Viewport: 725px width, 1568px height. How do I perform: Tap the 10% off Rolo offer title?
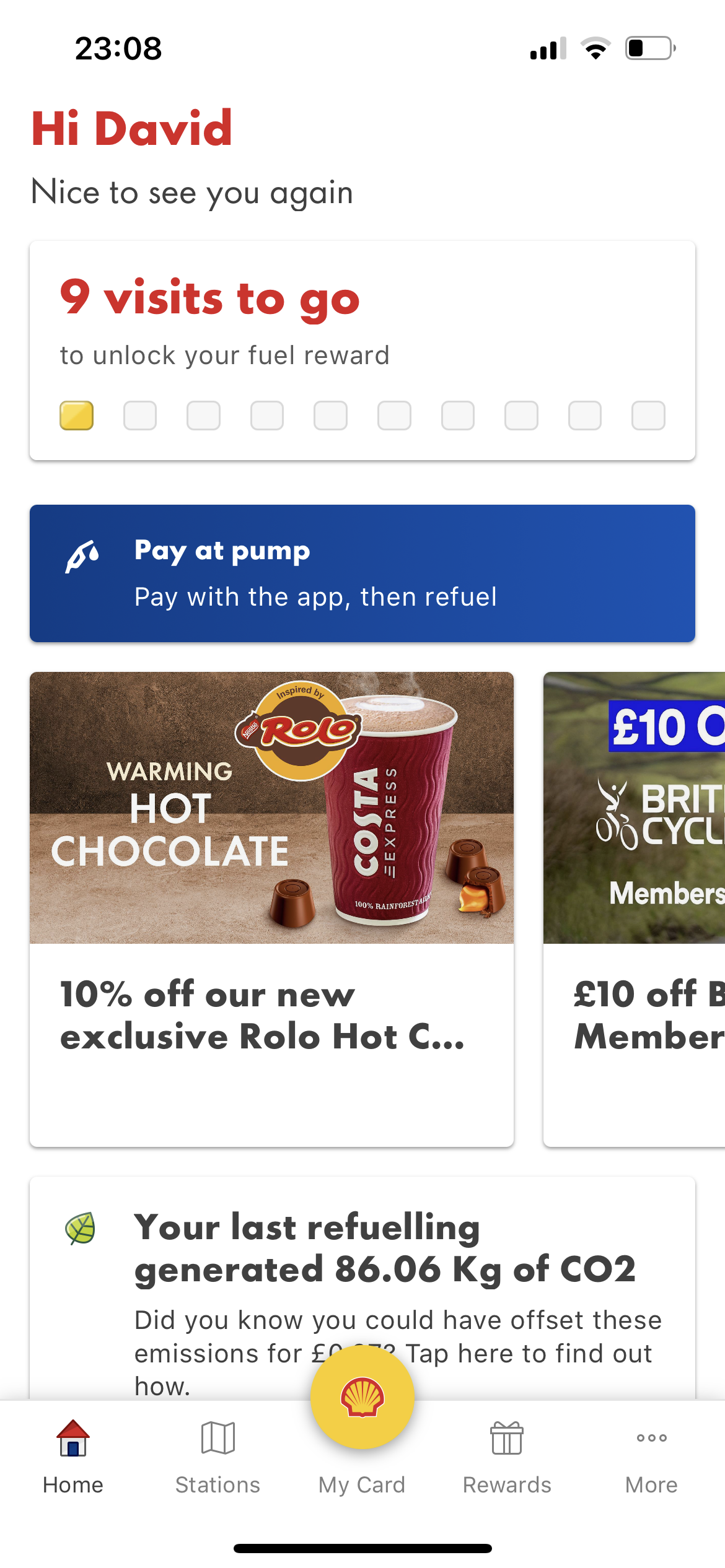click(x=261, y=1016)
